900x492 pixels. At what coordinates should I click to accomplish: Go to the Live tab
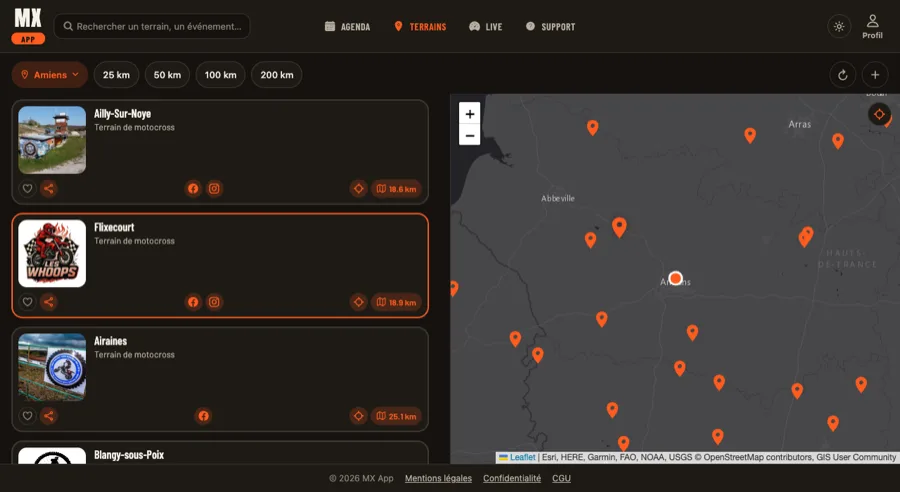point(486,26)
